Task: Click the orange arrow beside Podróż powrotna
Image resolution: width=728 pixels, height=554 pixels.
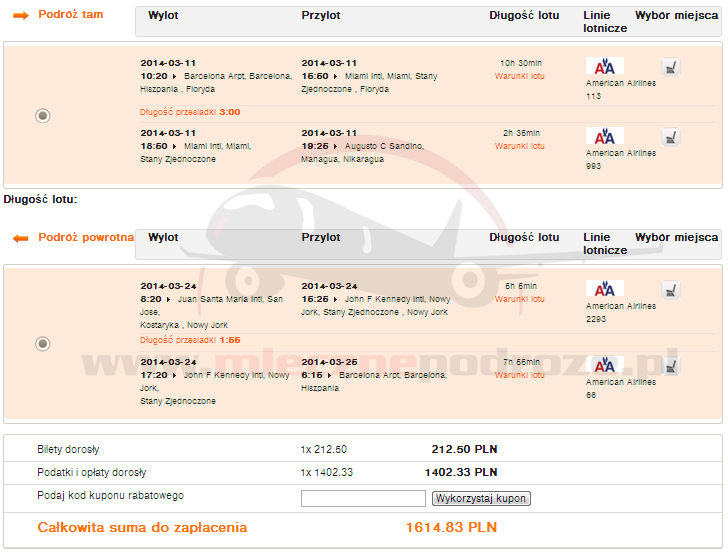Action: [20, 239]
